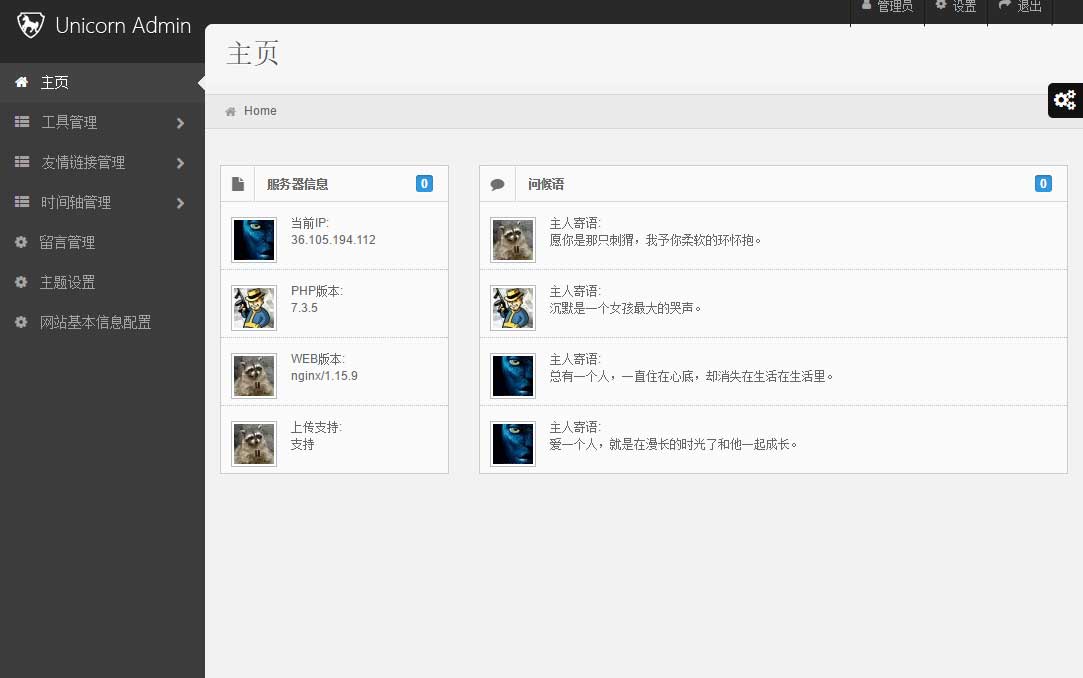Click the 管理员 user icon in top bar

pyautogui.click(x=866, y=6)
